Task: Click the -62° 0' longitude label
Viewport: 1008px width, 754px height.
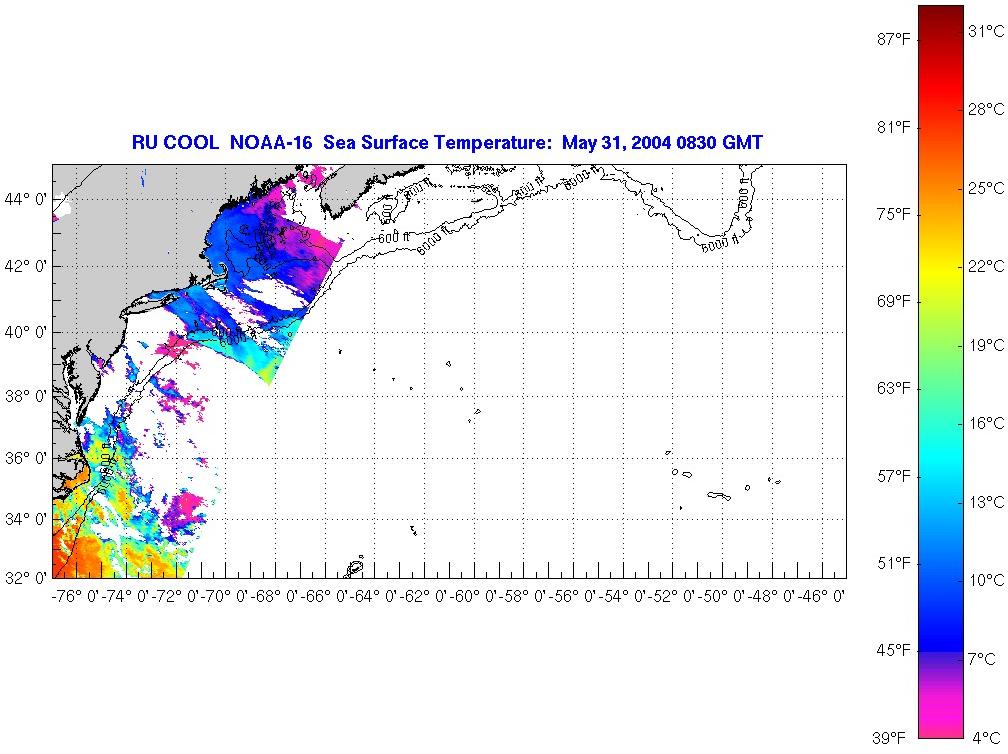Action: pos(423,597)
